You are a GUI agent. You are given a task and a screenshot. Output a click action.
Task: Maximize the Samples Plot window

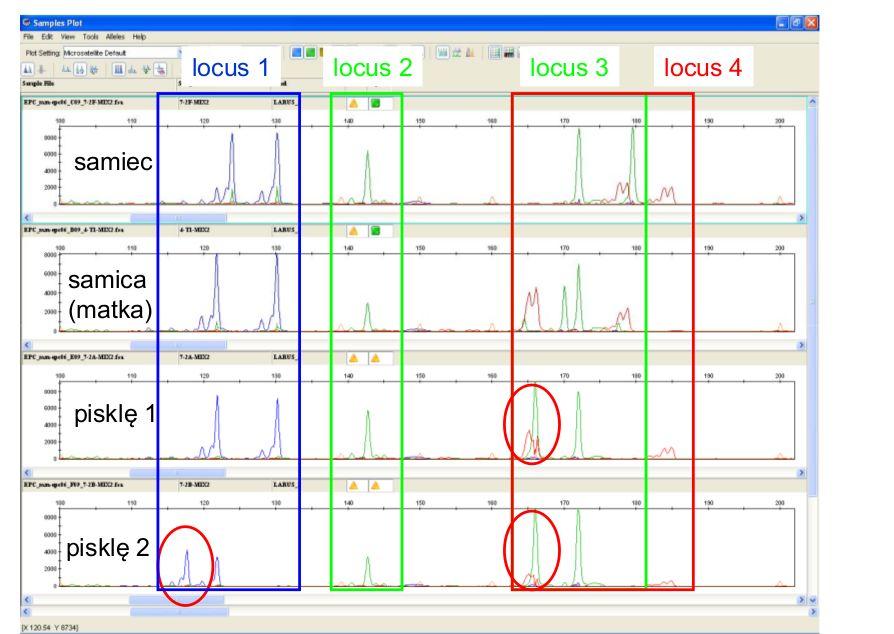click(x=797, y=23)
